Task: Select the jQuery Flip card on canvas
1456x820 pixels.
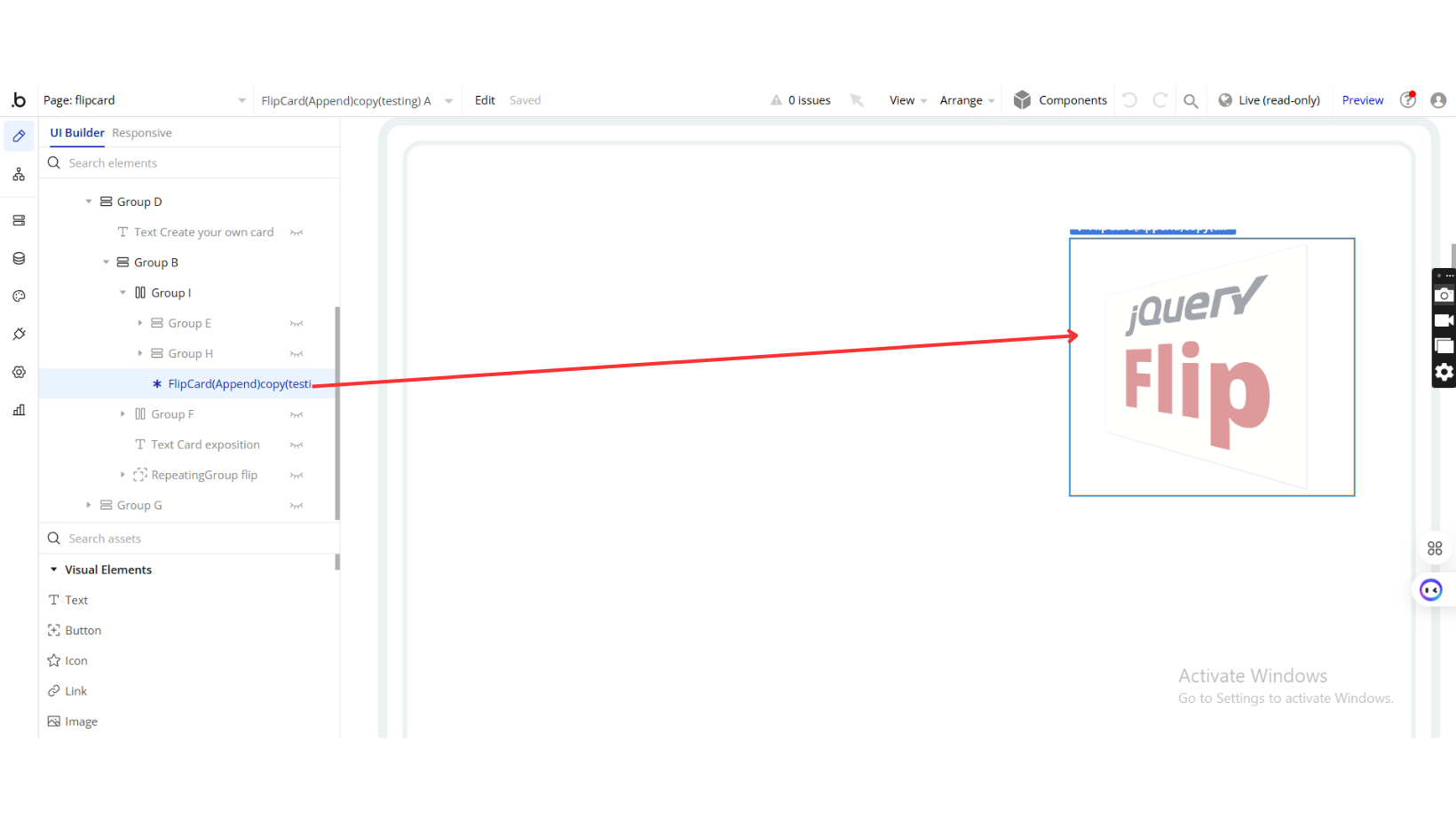Action: 1212,367
